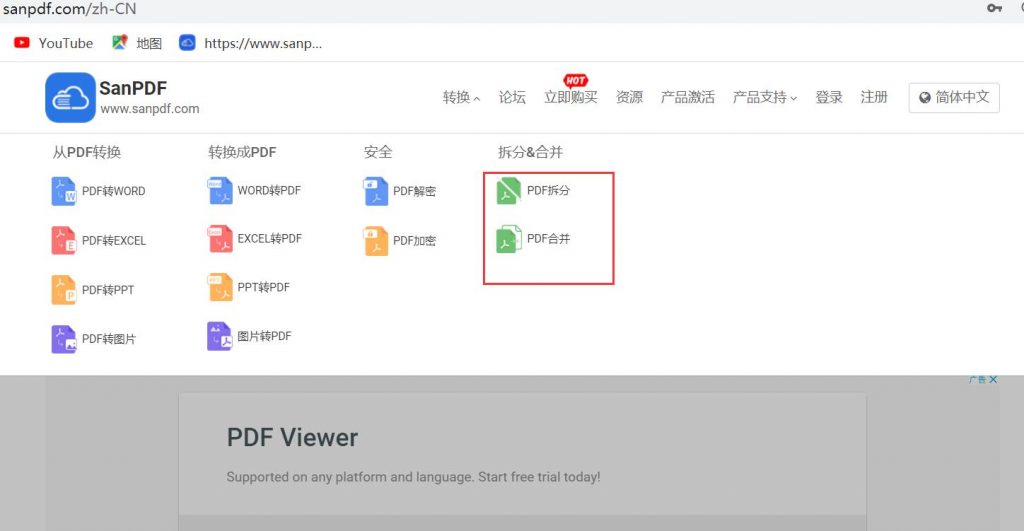Open the PDF转图片 link
This screenshot has width=1024, height=531.
point(109,339)
